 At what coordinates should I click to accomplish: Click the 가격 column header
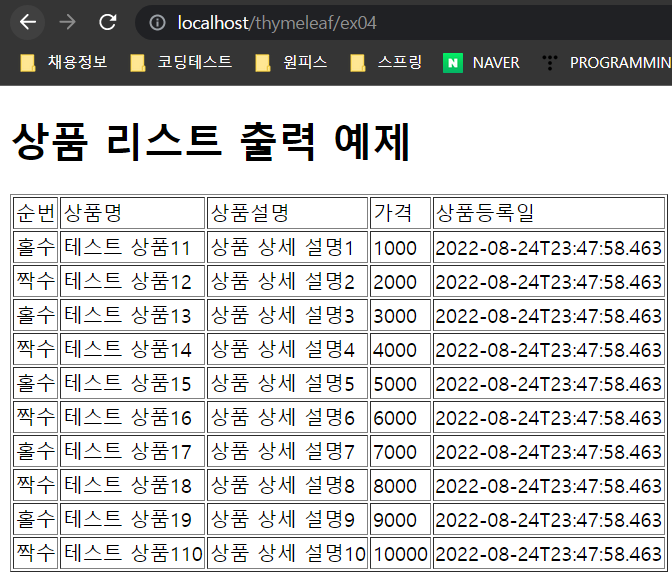click(x=400, y=213)
